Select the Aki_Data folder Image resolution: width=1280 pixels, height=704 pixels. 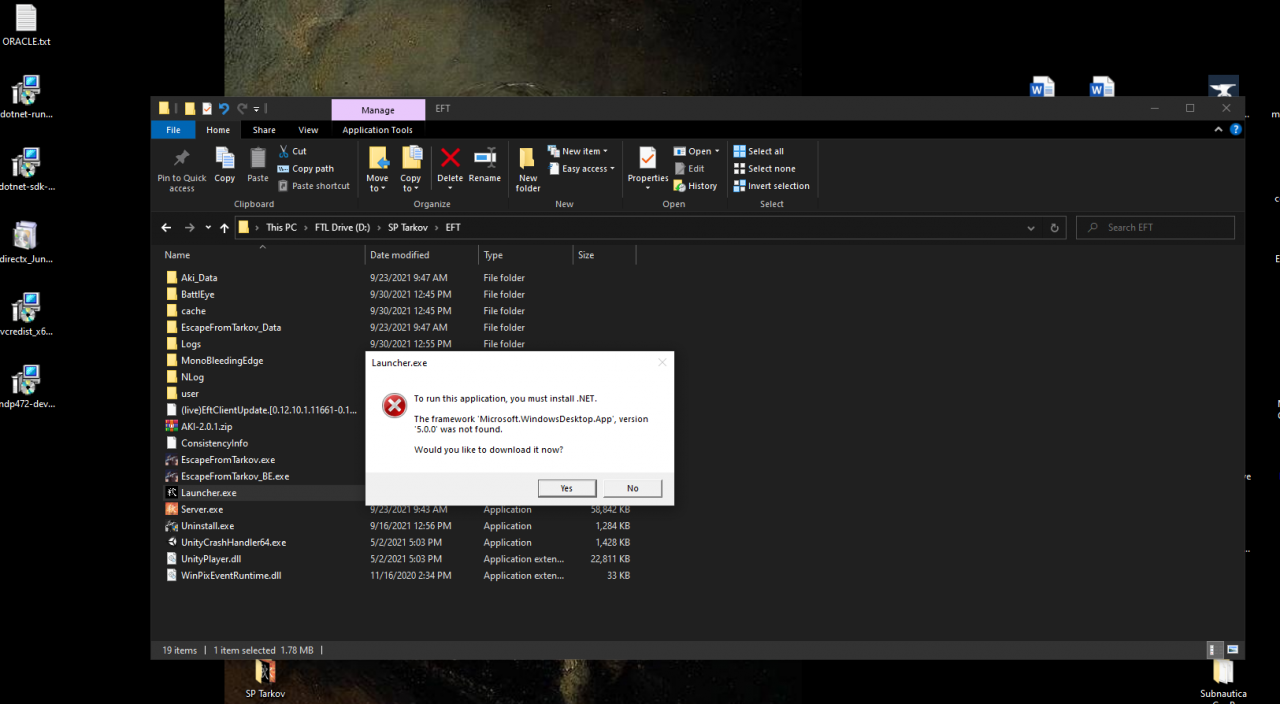tap(199, 278)
